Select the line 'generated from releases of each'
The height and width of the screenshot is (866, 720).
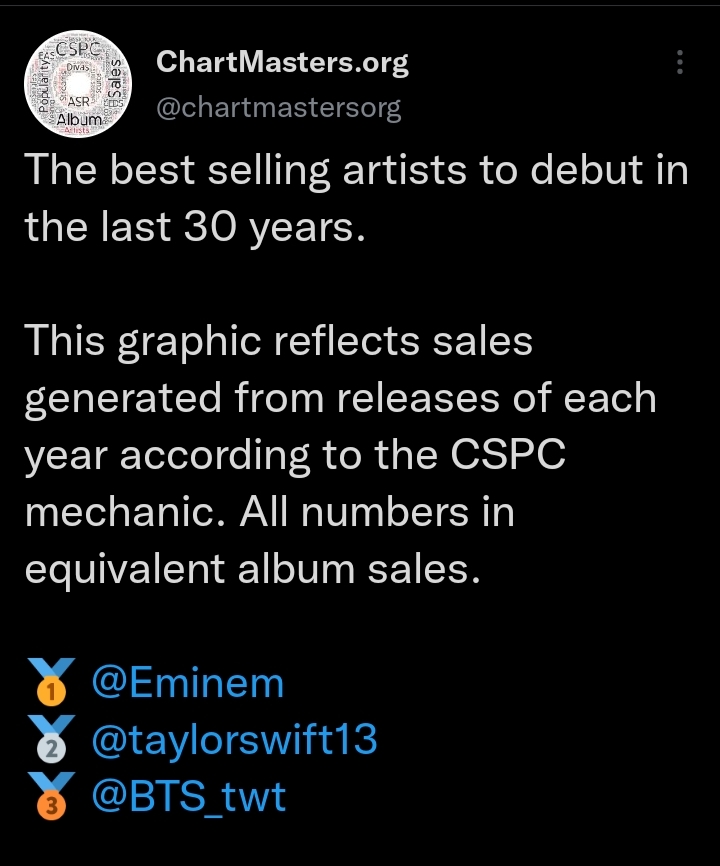341,398
